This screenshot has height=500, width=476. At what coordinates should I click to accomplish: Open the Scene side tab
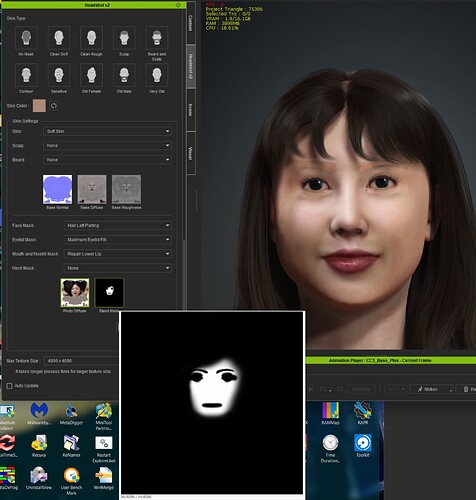(191, 110)
